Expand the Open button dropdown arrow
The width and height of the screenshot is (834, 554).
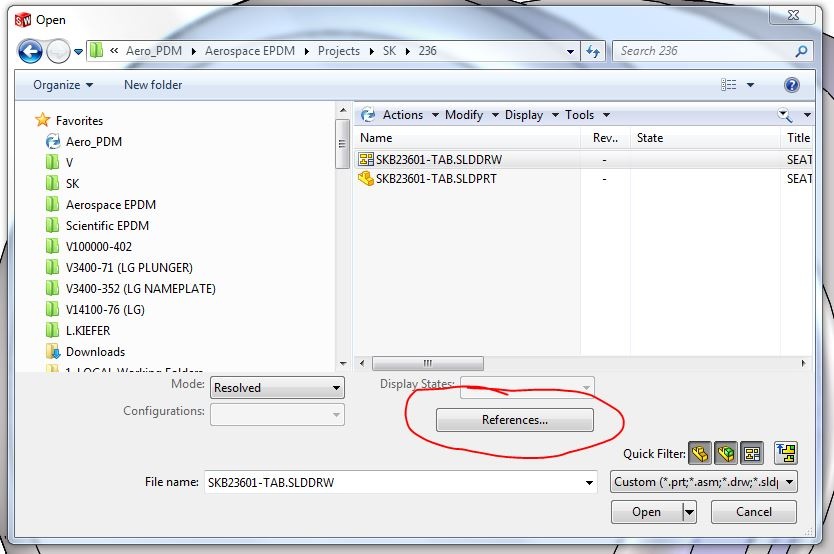click(689, 513)
